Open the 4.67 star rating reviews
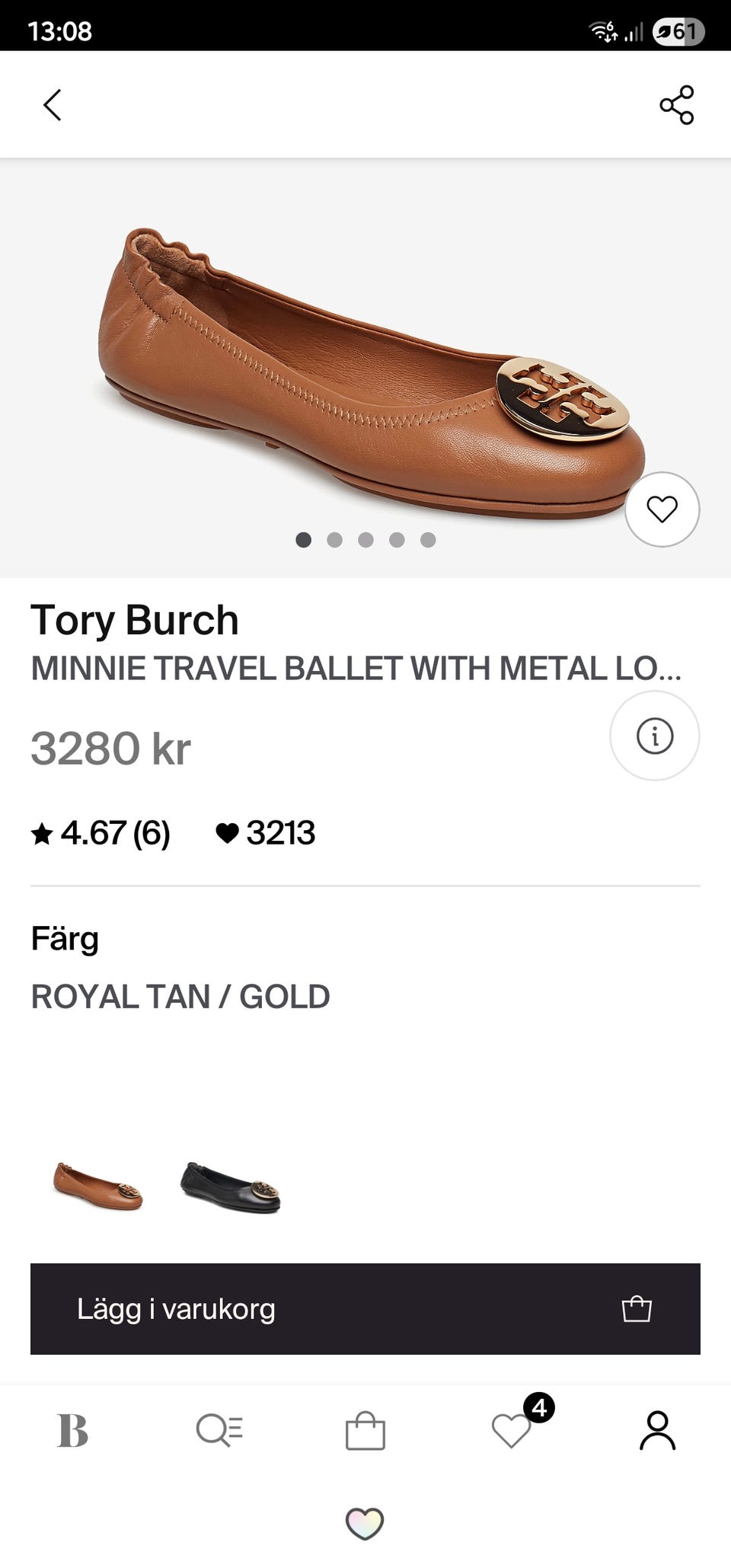The width and height of the screenshot is (731, 1568). pyautogui.click(x=101, y=833)
